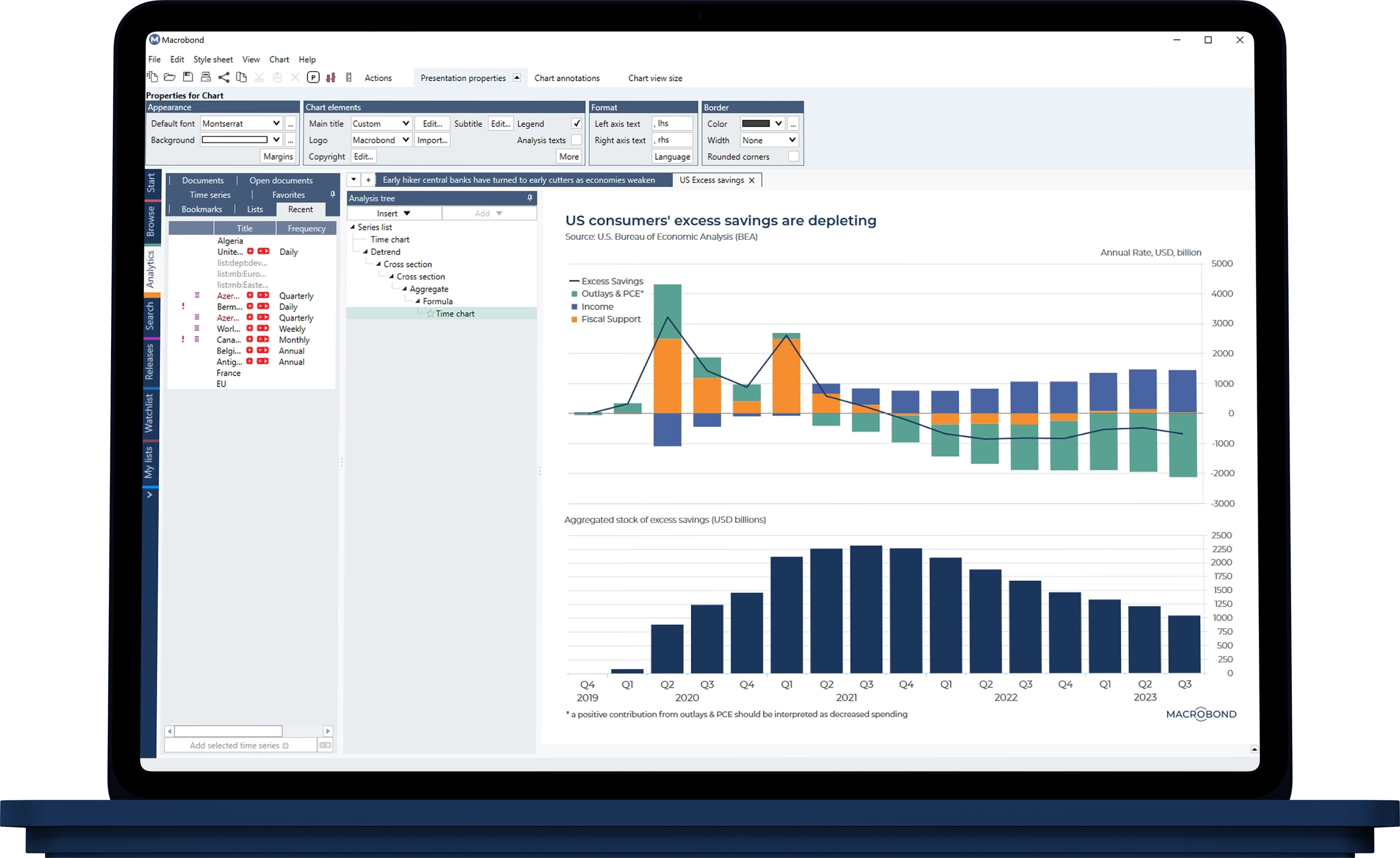
Task: Click the Left axis text input field
Action: (x=672, y=123)
